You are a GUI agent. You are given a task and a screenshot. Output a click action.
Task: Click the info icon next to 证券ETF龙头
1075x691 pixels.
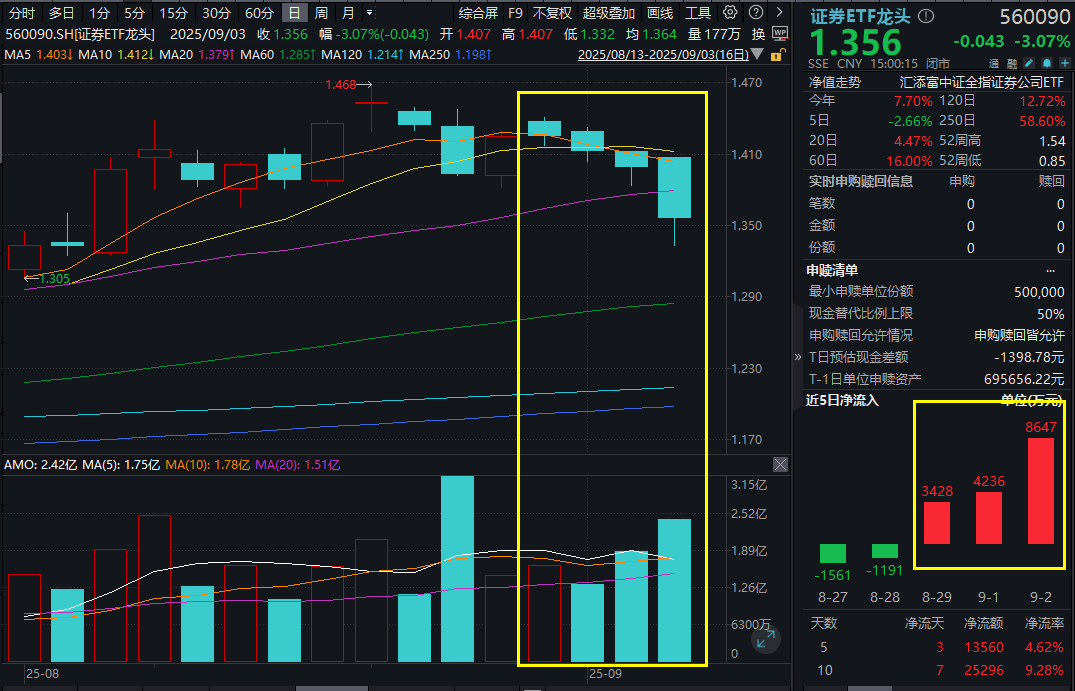point(926,16)
